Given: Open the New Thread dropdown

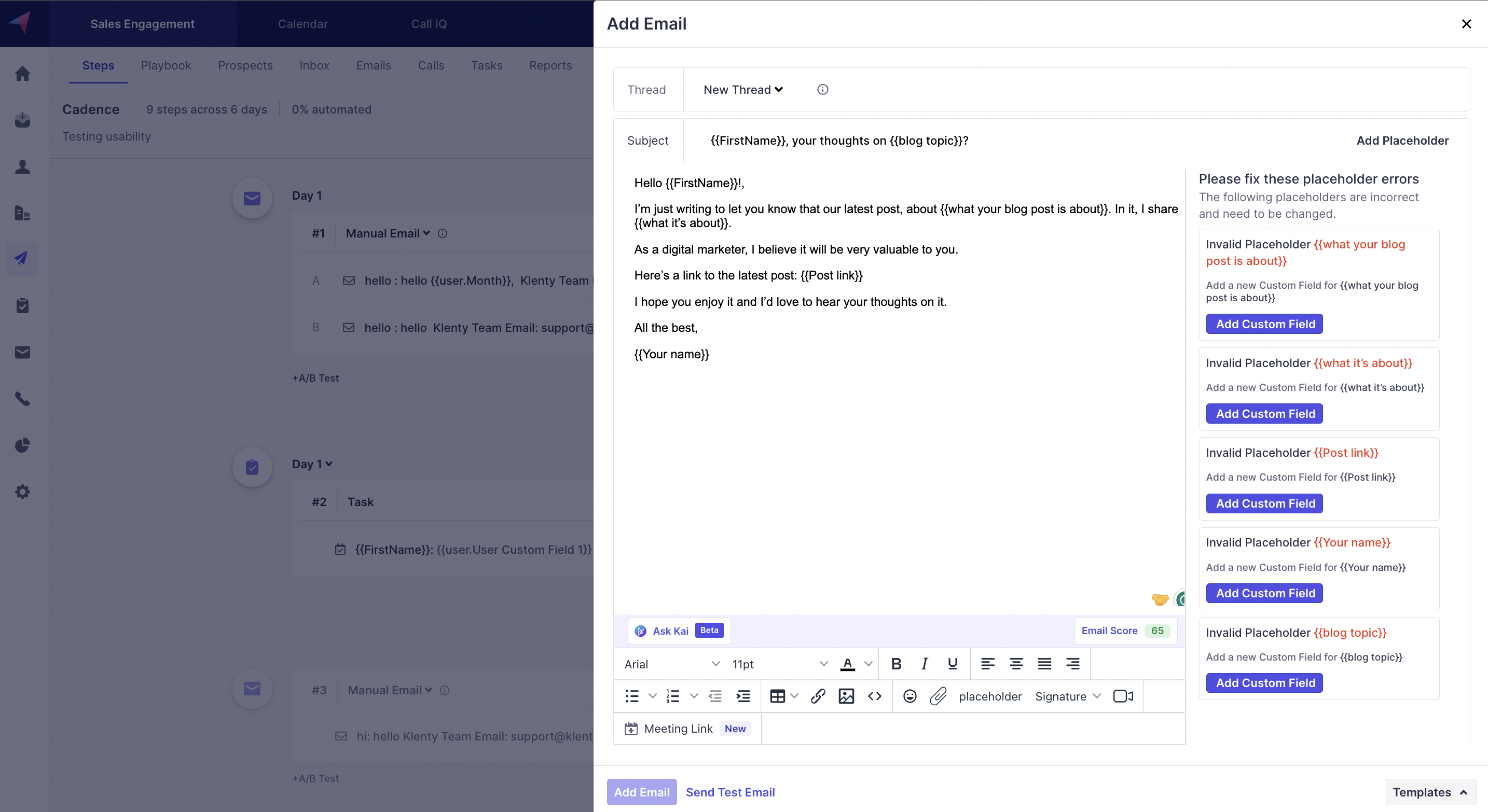Looking at the screenshot, I should point(743,90).
